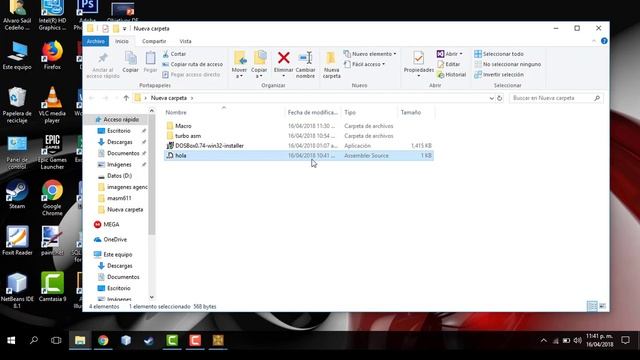Select the DOSBox0.74-win32-installer file

pos(299,145)
